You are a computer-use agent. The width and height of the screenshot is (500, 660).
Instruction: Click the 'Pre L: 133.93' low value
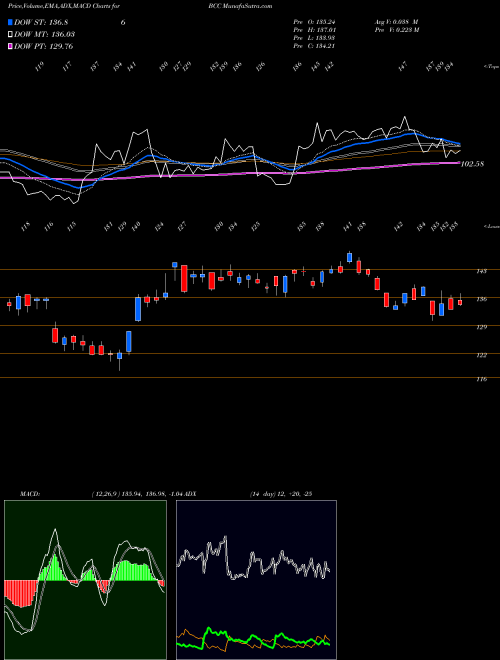point(314,38)
